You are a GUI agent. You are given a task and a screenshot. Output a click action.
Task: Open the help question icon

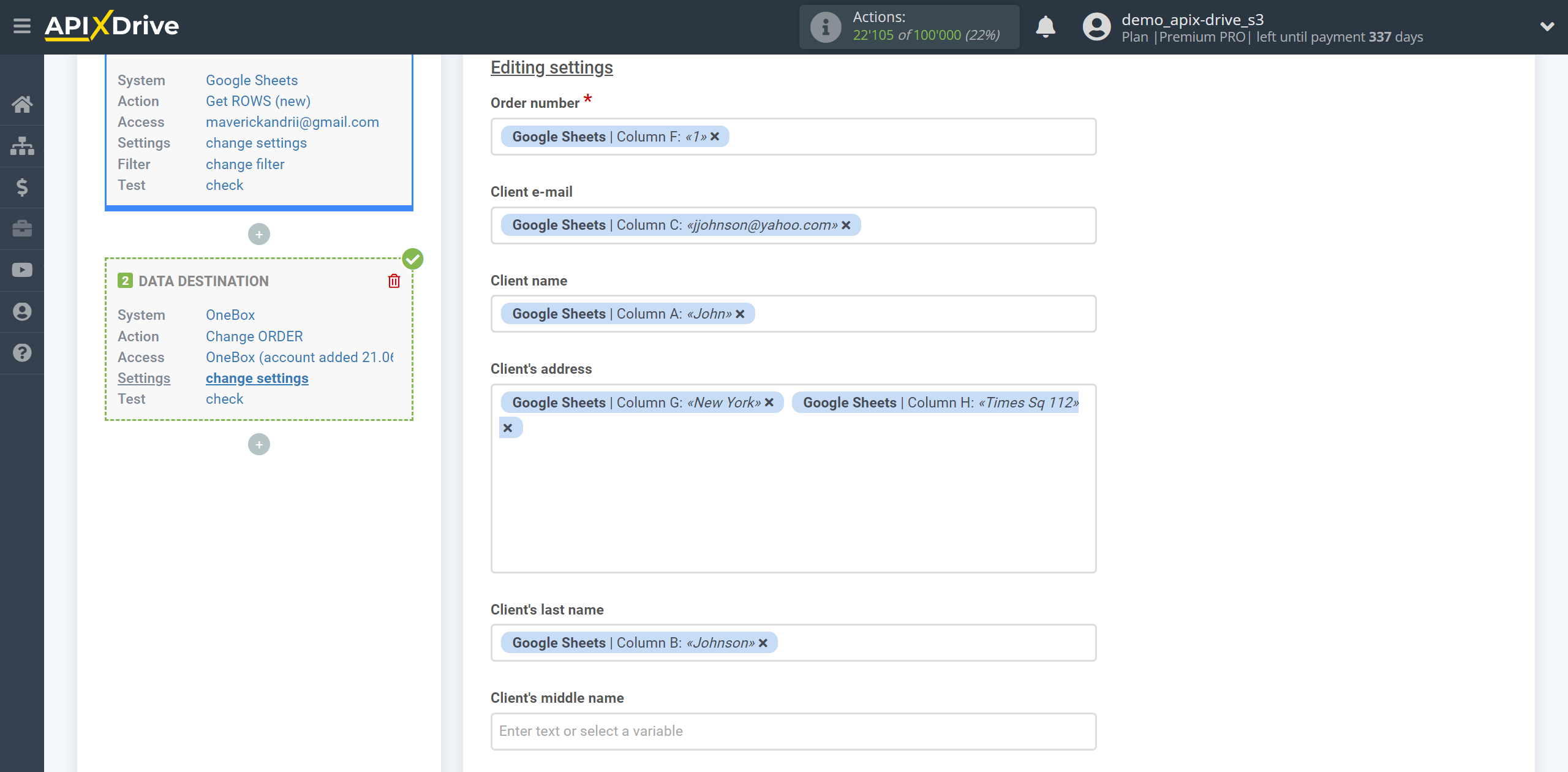[22, 353]
